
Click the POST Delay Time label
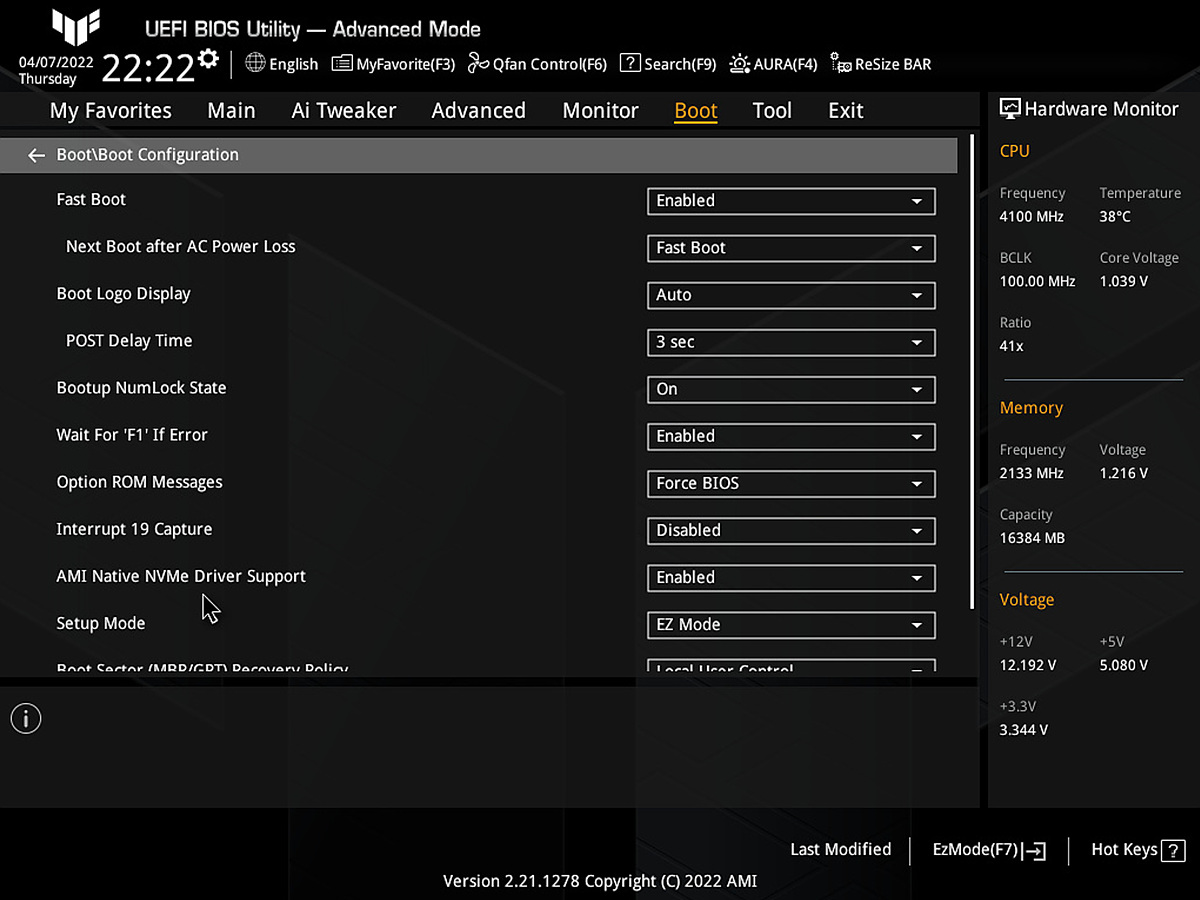point(129,341)
